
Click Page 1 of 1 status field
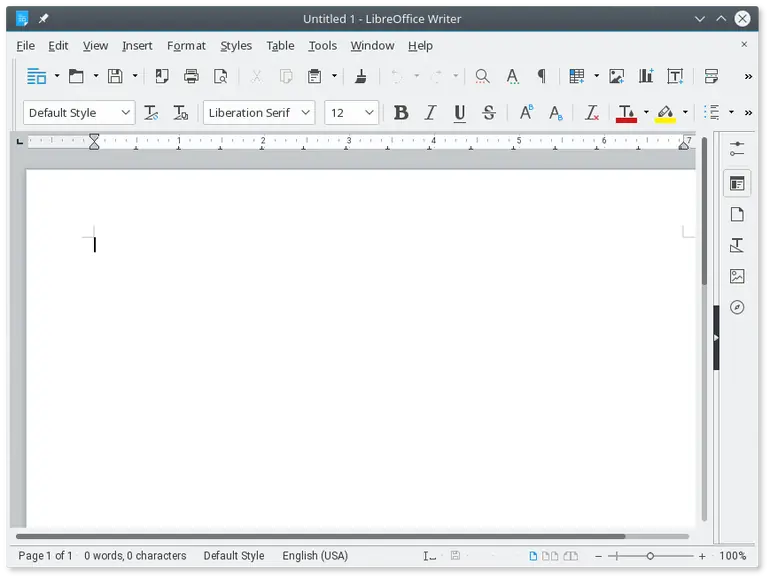[x=45, y=556]
